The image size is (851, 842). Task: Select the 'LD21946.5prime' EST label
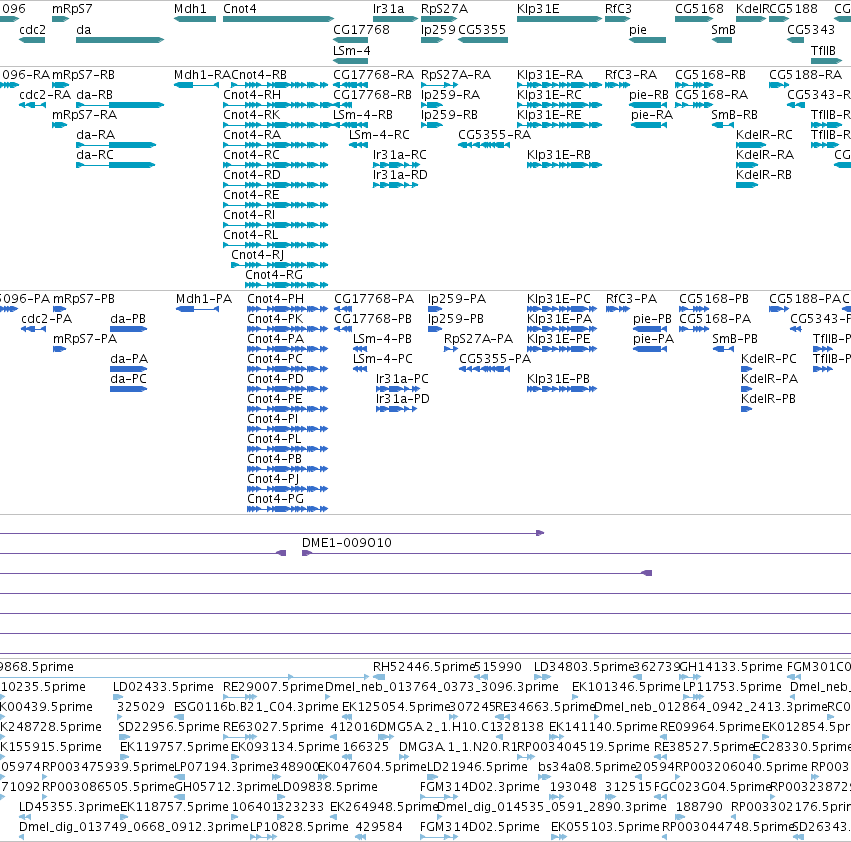[478, 767]
